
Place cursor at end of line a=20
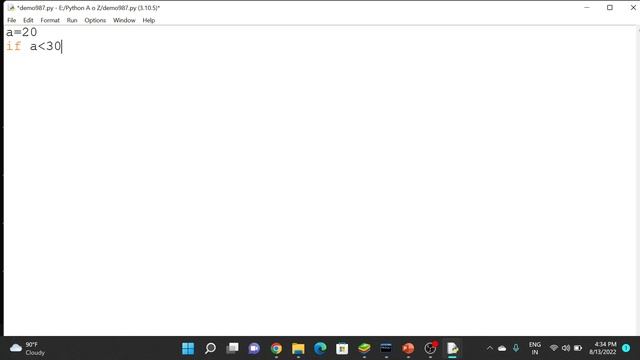click(x=38, y=32)
